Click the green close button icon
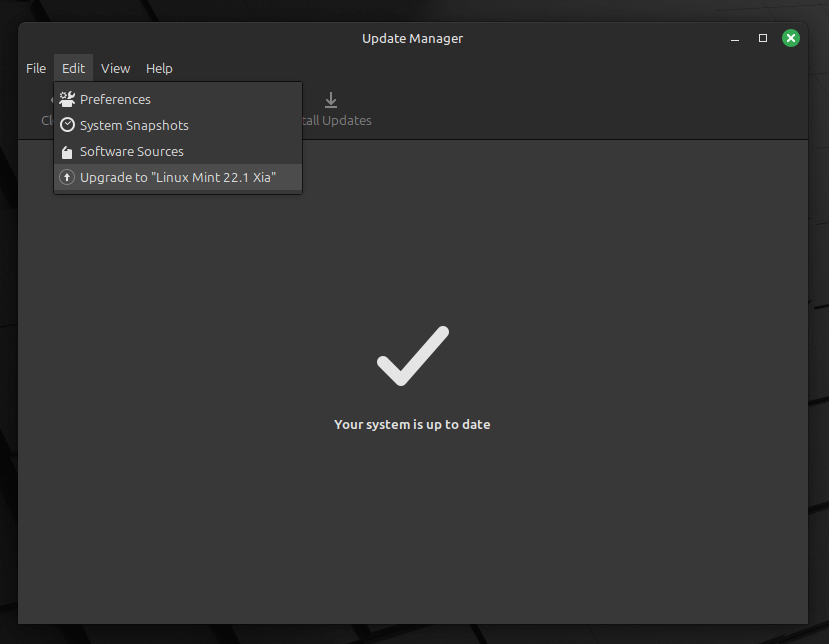Viewport: 829px width, 644px height. coord(791,37)
